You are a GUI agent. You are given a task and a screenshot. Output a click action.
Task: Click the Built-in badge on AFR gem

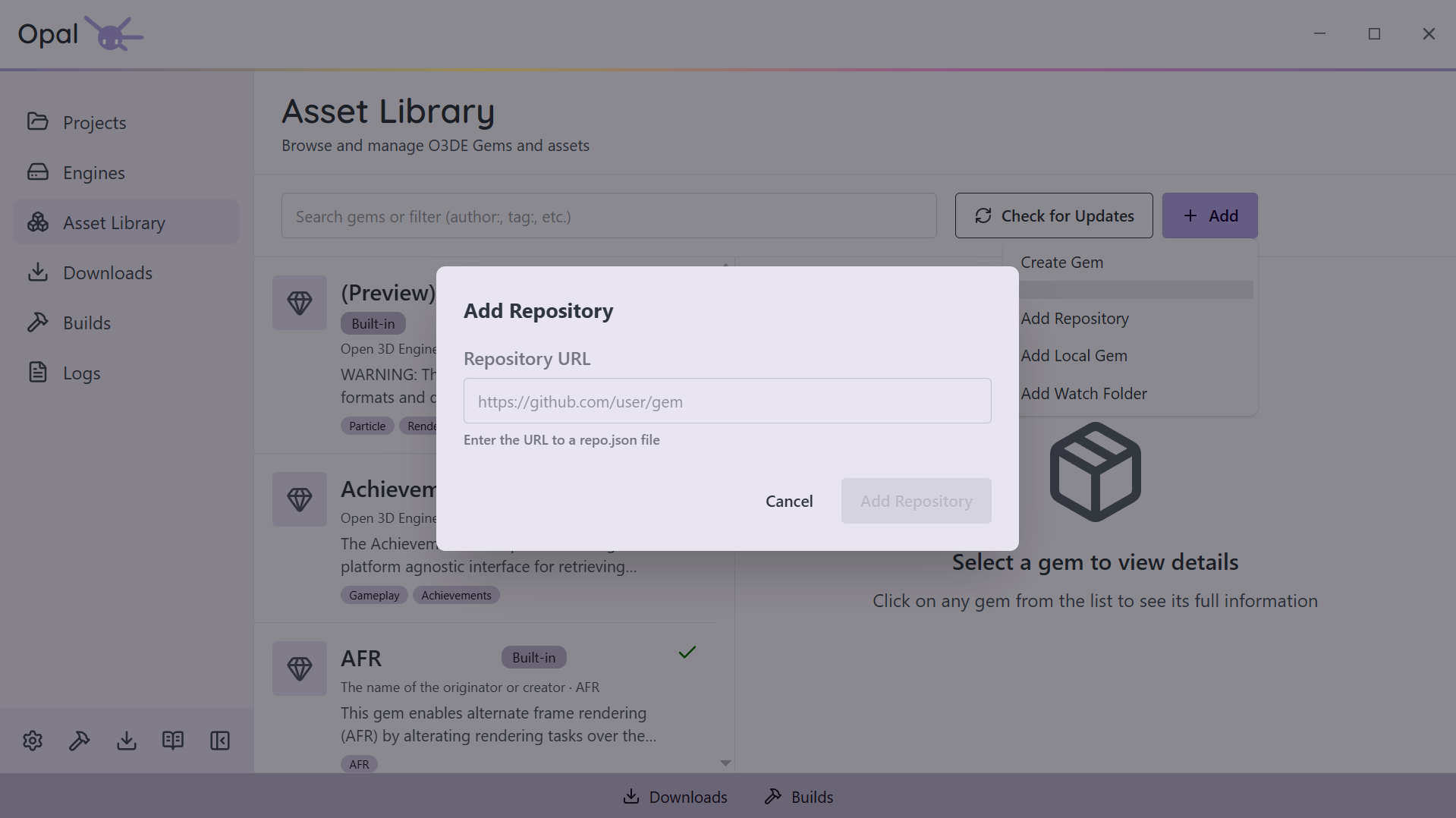pos(533,658)
